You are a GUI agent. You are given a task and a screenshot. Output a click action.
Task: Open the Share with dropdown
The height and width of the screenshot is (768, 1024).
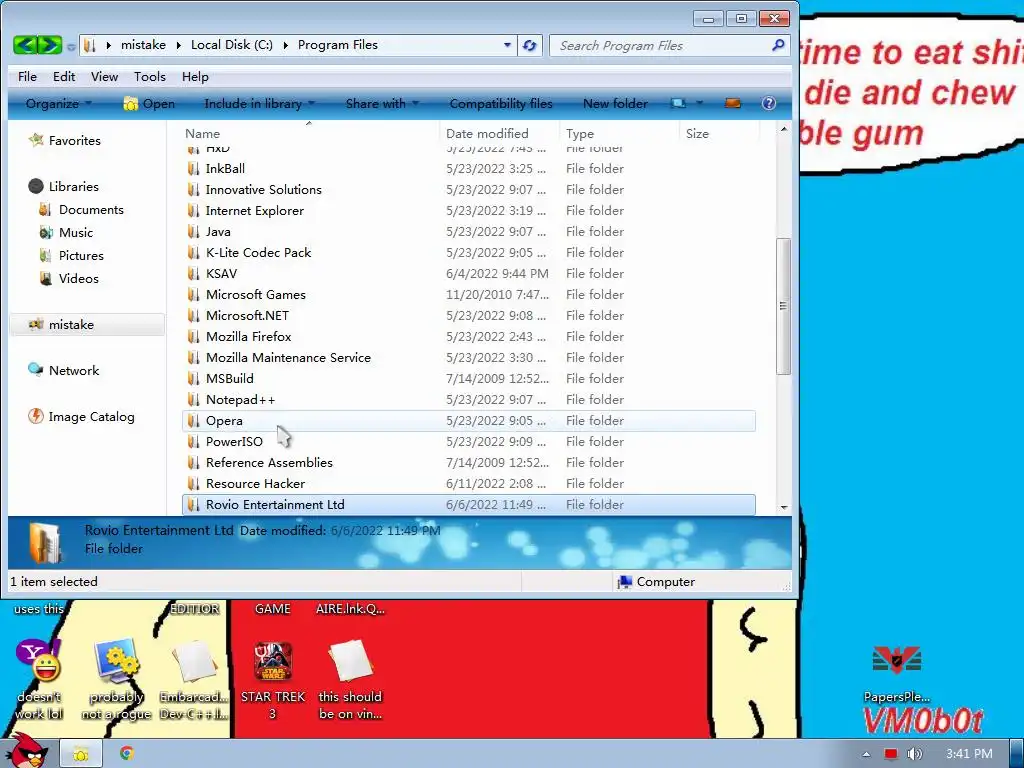382,103
